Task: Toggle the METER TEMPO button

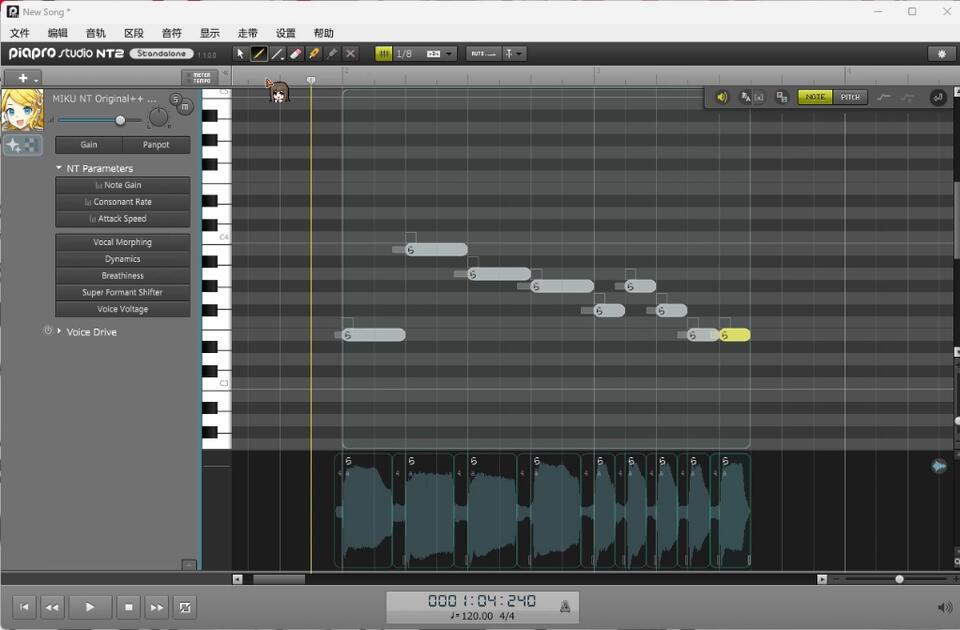Action: click(x=201, y=78)
